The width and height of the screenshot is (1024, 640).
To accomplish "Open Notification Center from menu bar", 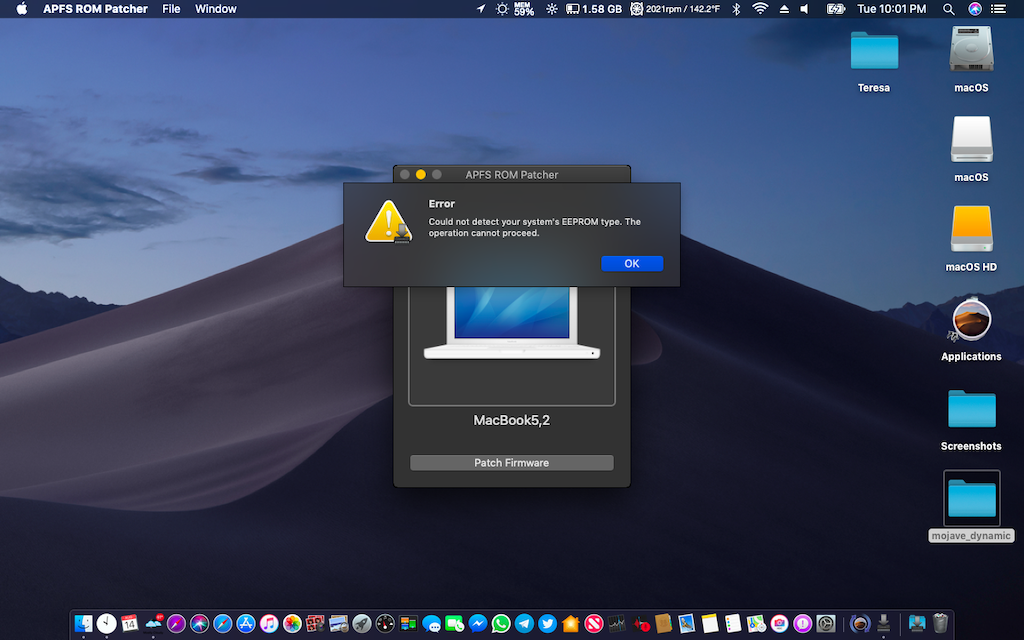I will coord(998,8).
